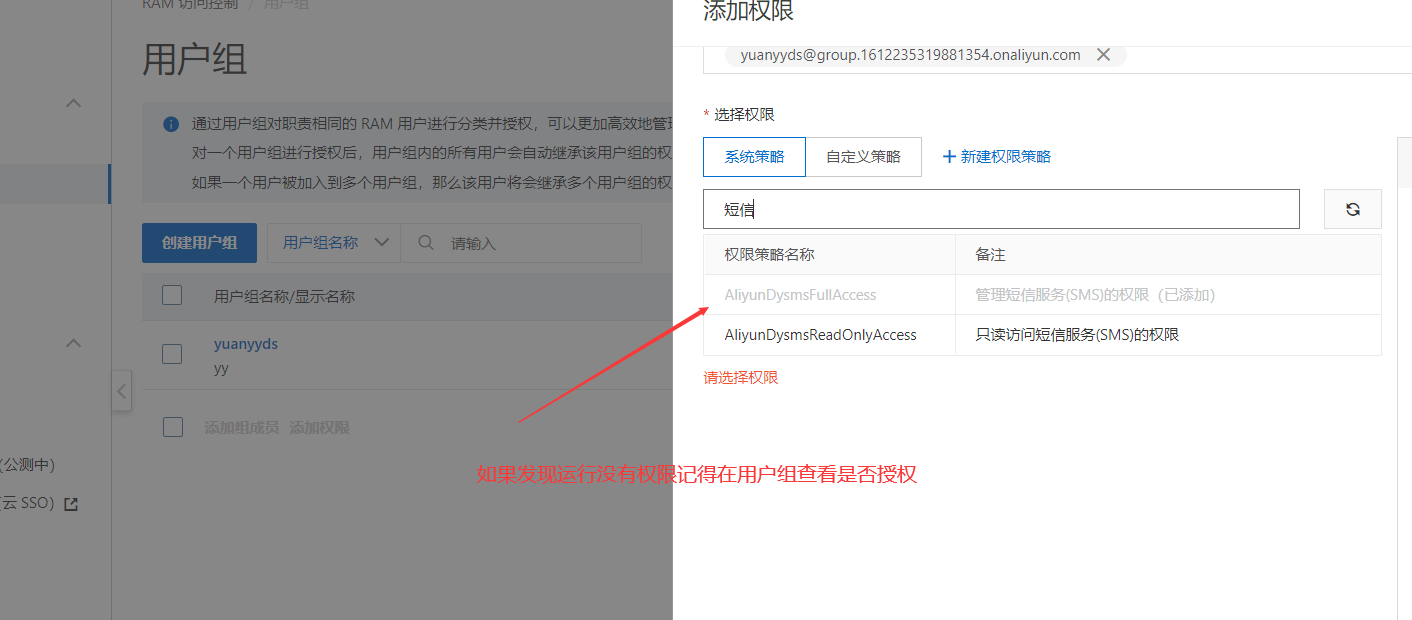Click the policy search field containing 短信
Image resolution: width=1412 pixels, height=620 pixels.
coord(1001,209)
